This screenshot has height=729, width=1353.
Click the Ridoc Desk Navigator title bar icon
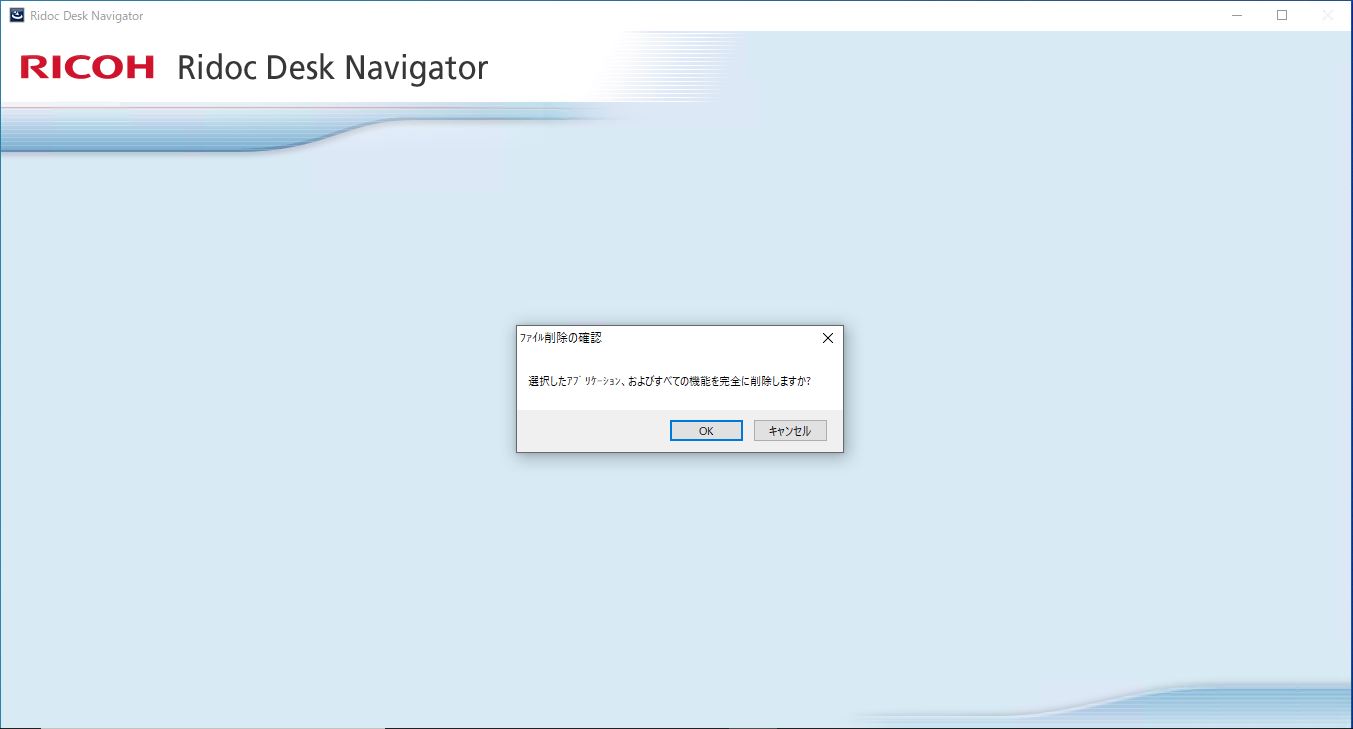coord(17,15)
